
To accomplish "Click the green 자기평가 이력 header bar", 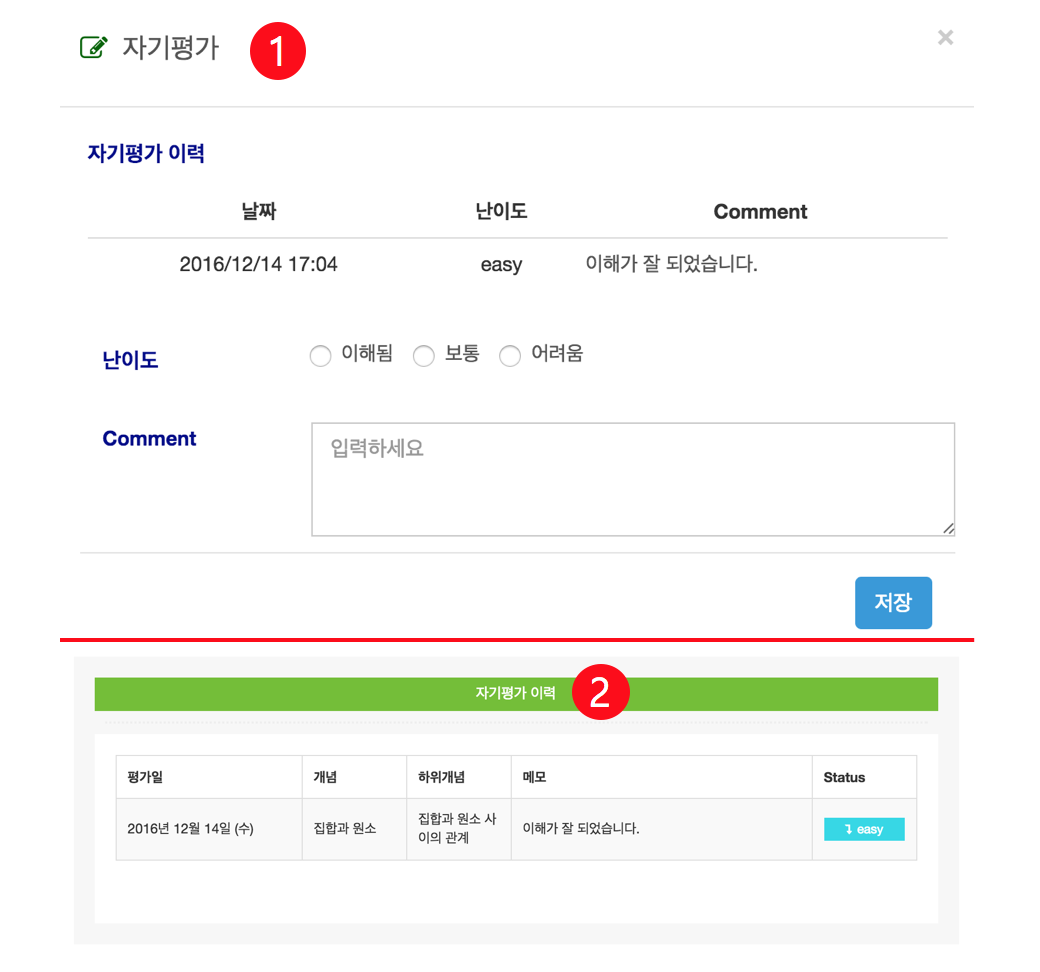I will 515,693.
